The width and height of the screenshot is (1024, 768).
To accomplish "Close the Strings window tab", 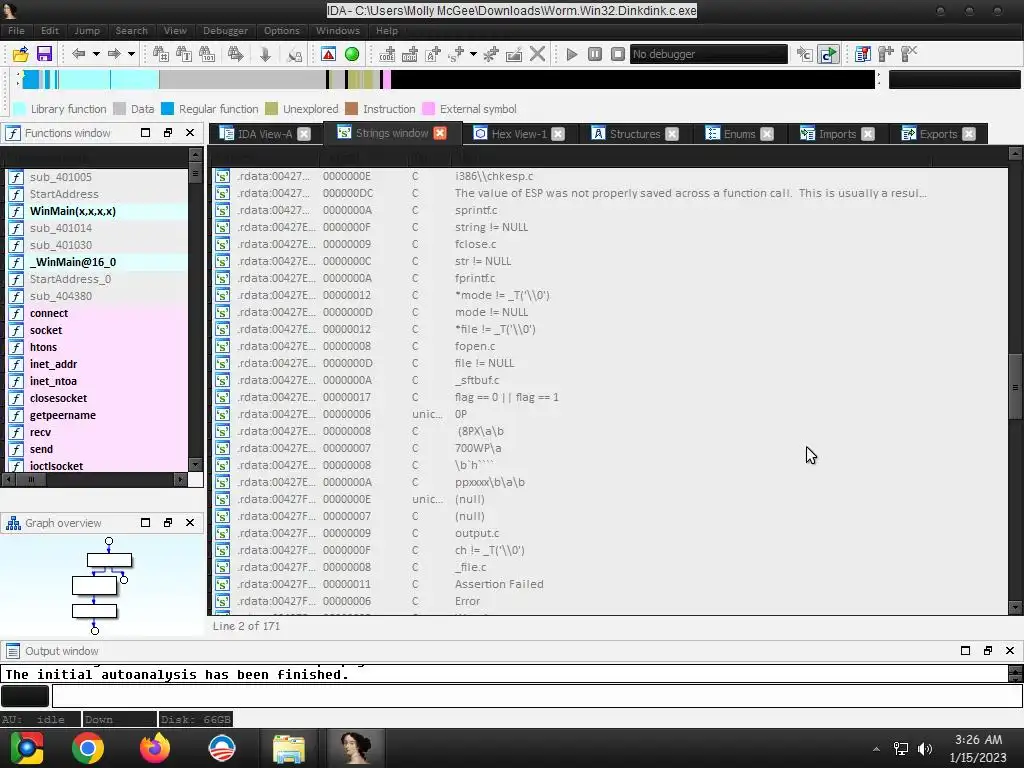I will point(440,133).
